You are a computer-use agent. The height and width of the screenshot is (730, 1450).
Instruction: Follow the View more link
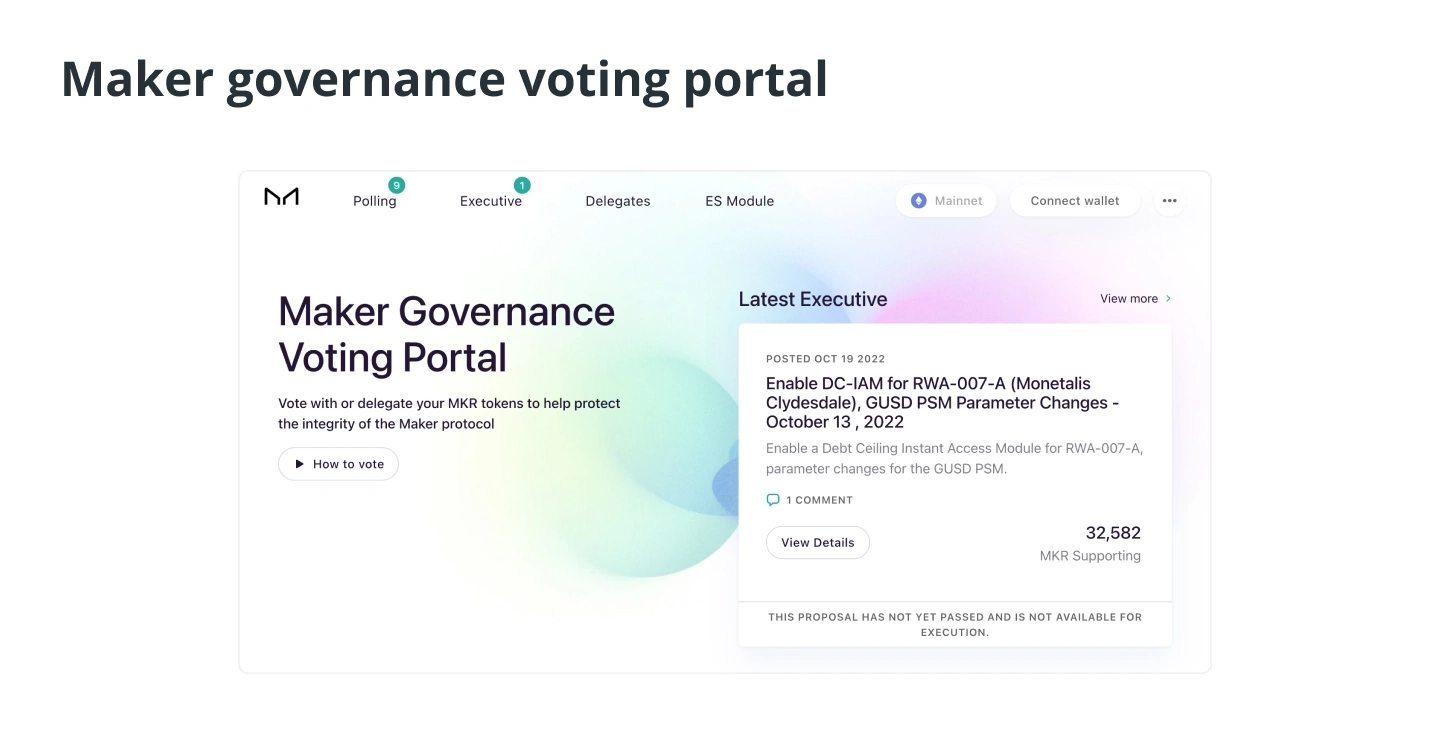(1128, 299)
